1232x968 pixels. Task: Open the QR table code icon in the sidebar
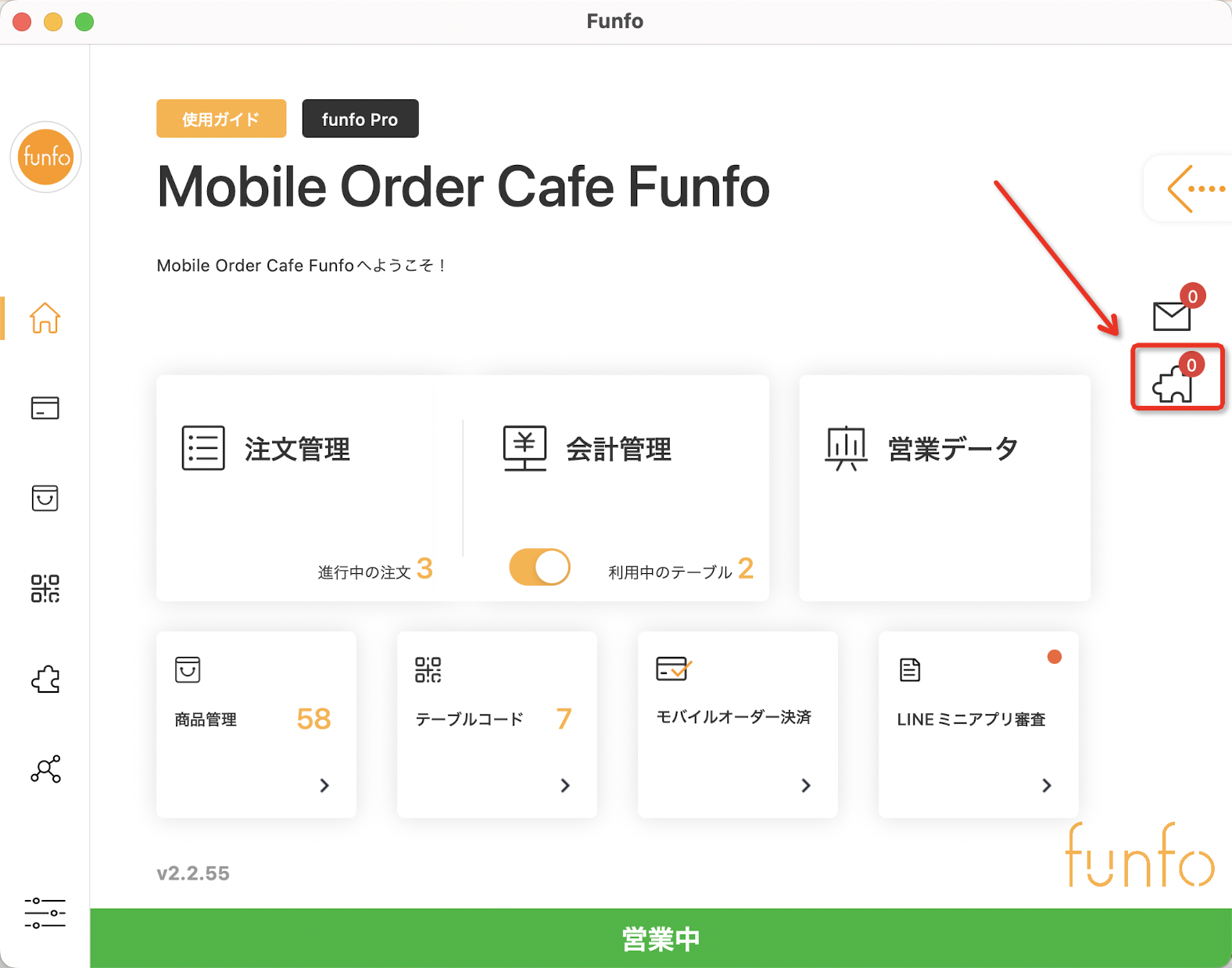click(x=45, y=588)
